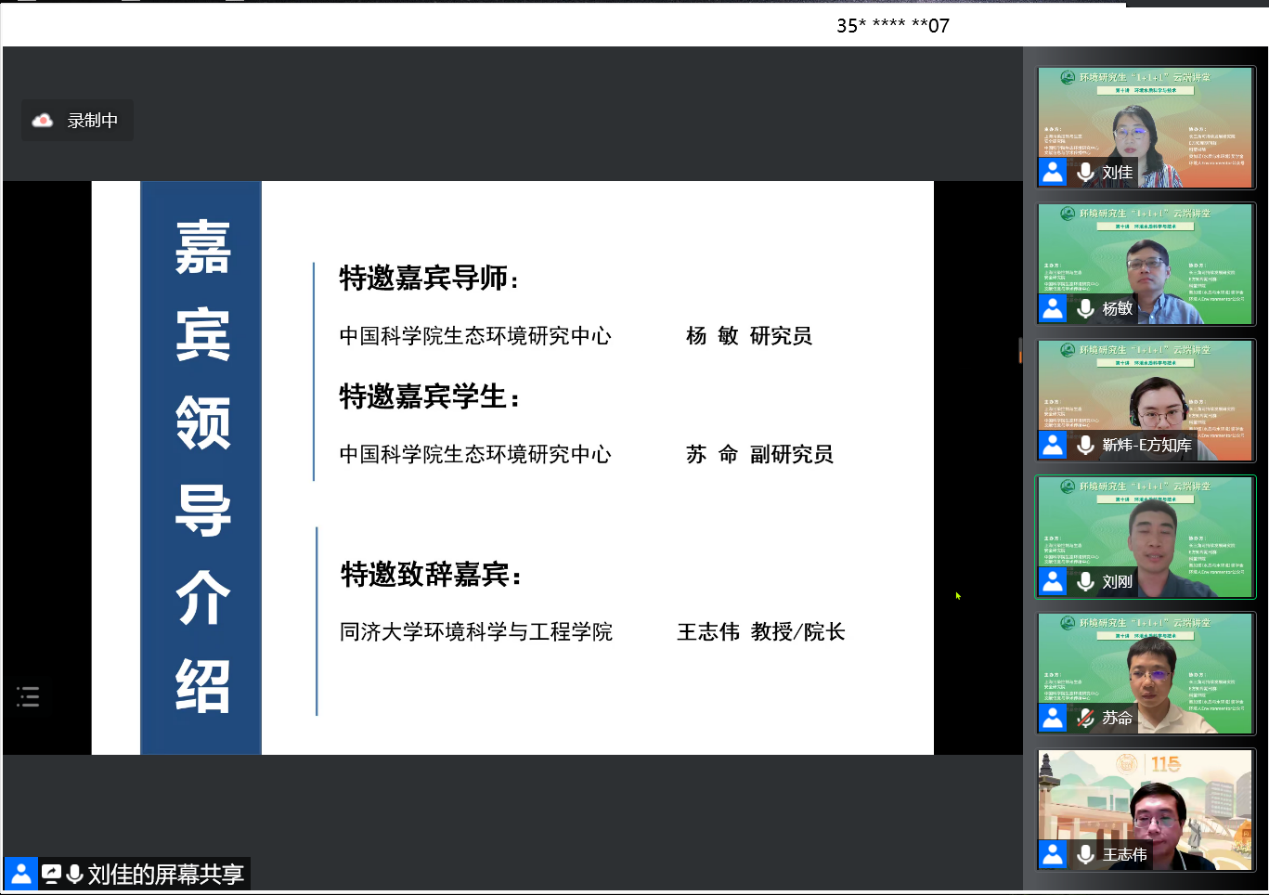1269x895 pixels.
Task: Click 王志伟's profile avatar icon
Action: (1053, 854)
